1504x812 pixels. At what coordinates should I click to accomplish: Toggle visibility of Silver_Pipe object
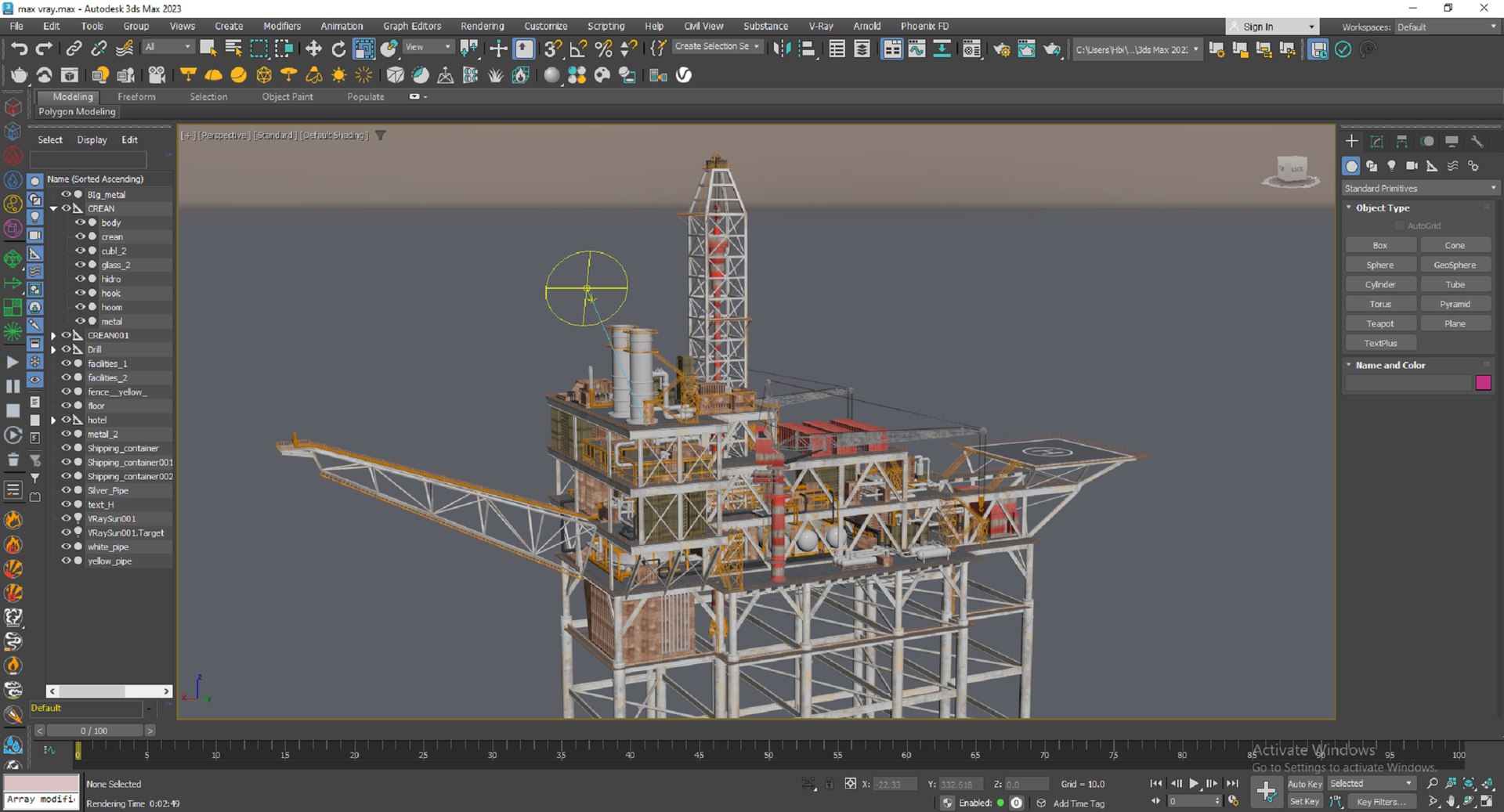(66, 490)
